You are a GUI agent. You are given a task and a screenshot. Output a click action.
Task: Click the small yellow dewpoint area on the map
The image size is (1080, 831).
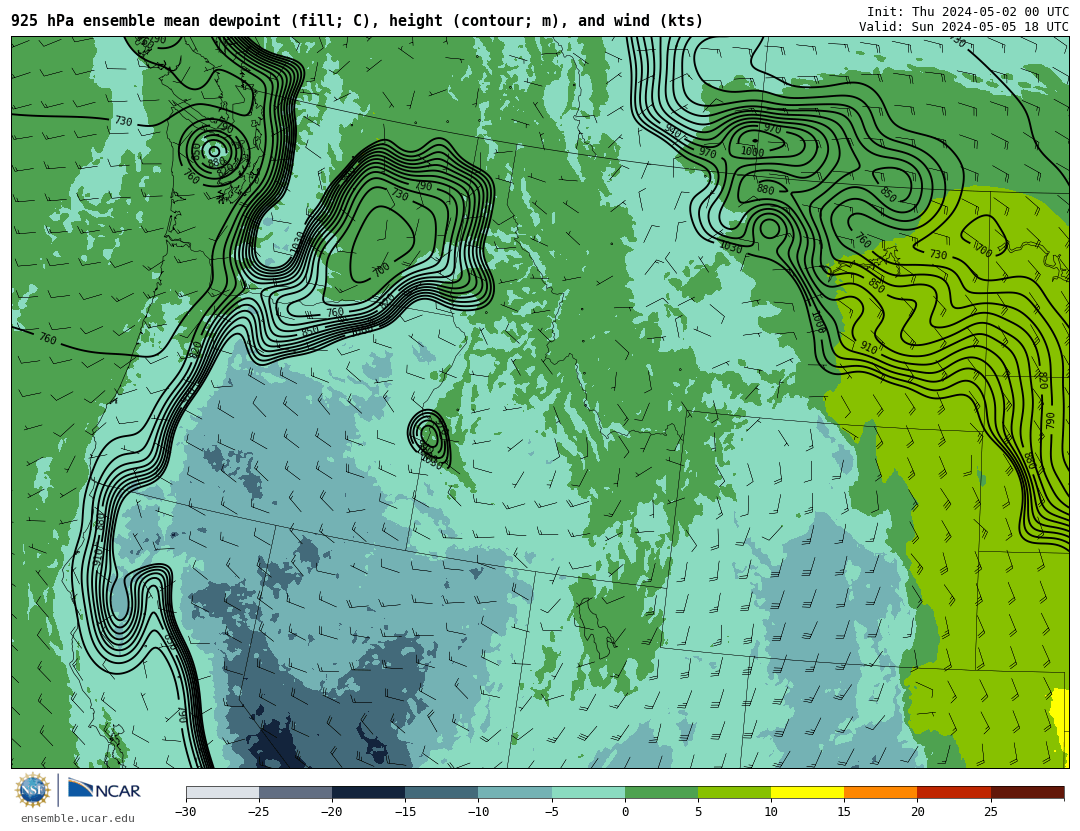point(1060,718)
